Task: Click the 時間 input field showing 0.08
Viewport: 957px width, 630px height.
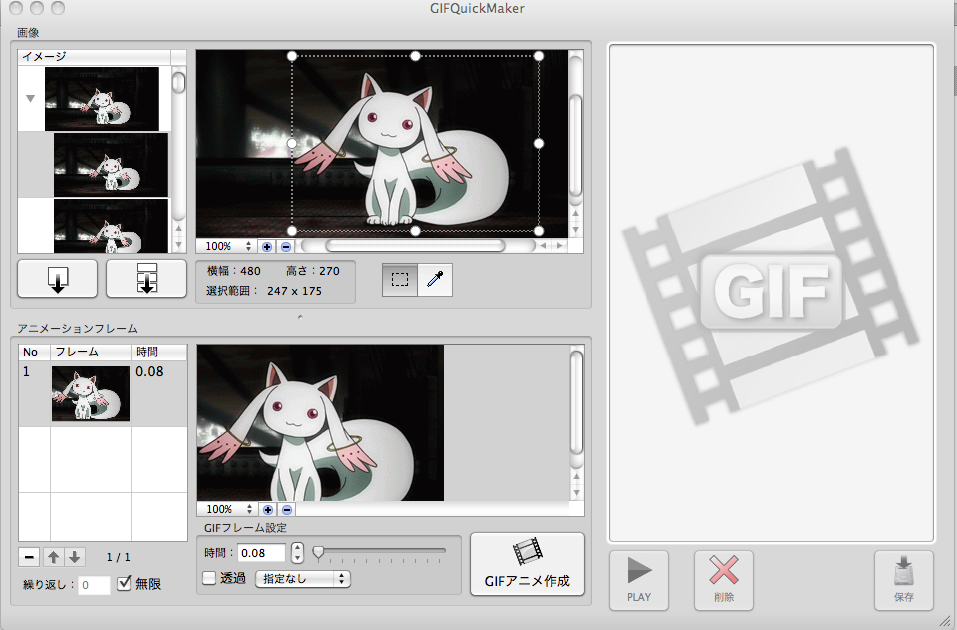Action: tap(261, 553)
